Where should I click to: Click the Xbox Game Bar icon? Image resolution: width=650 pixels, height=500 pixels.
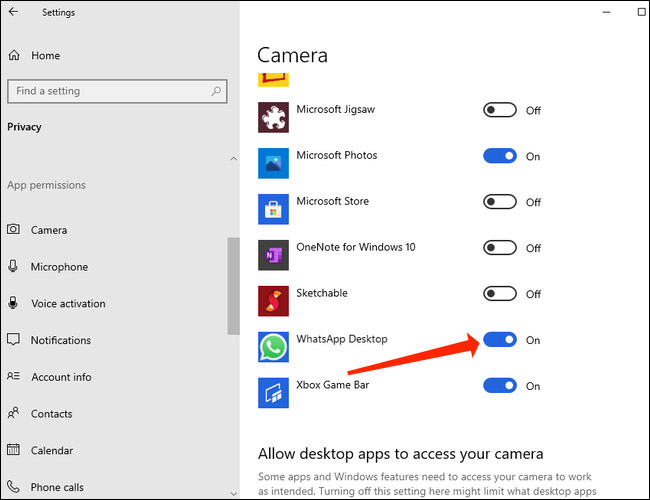273,393
